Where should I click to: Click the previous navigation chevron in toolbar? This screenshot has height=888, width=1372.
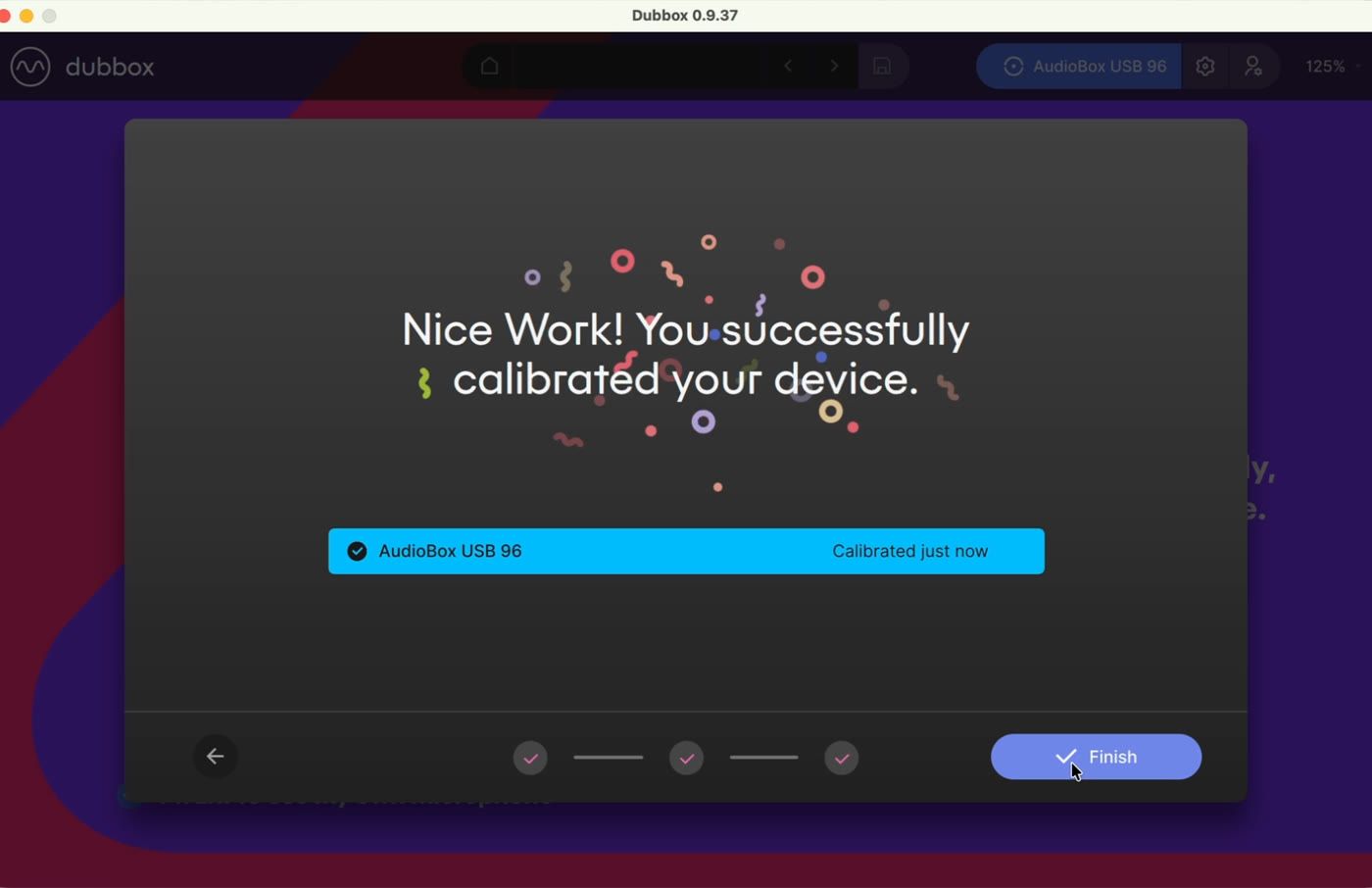[x=788, y=66]
